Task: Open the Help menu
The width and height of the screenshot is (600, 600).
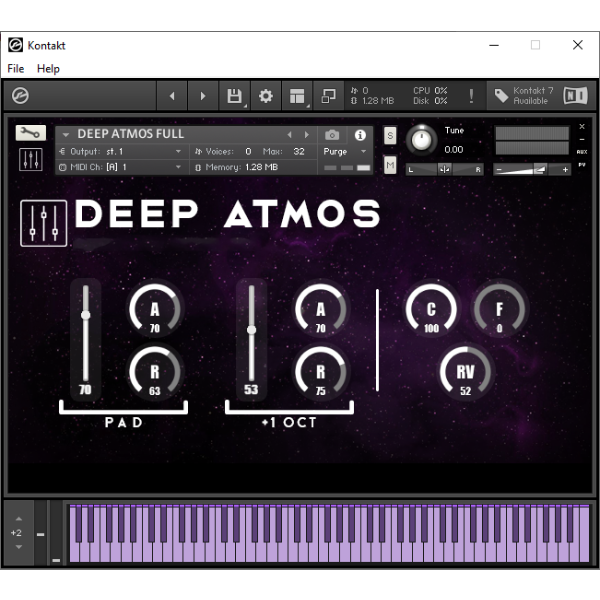Action: pyautogui.click(x=48, y=68)
